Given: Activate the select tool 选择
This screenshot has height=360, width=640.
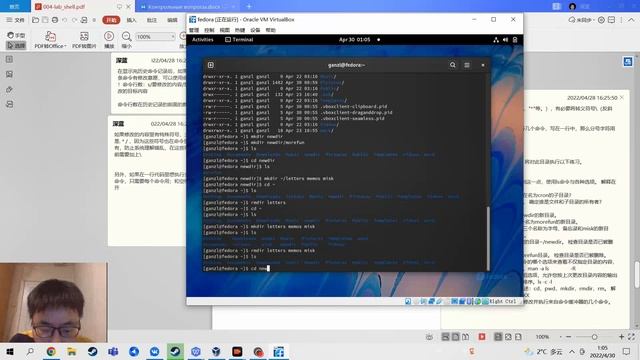Looking at the screenshot, I should 16,46.
